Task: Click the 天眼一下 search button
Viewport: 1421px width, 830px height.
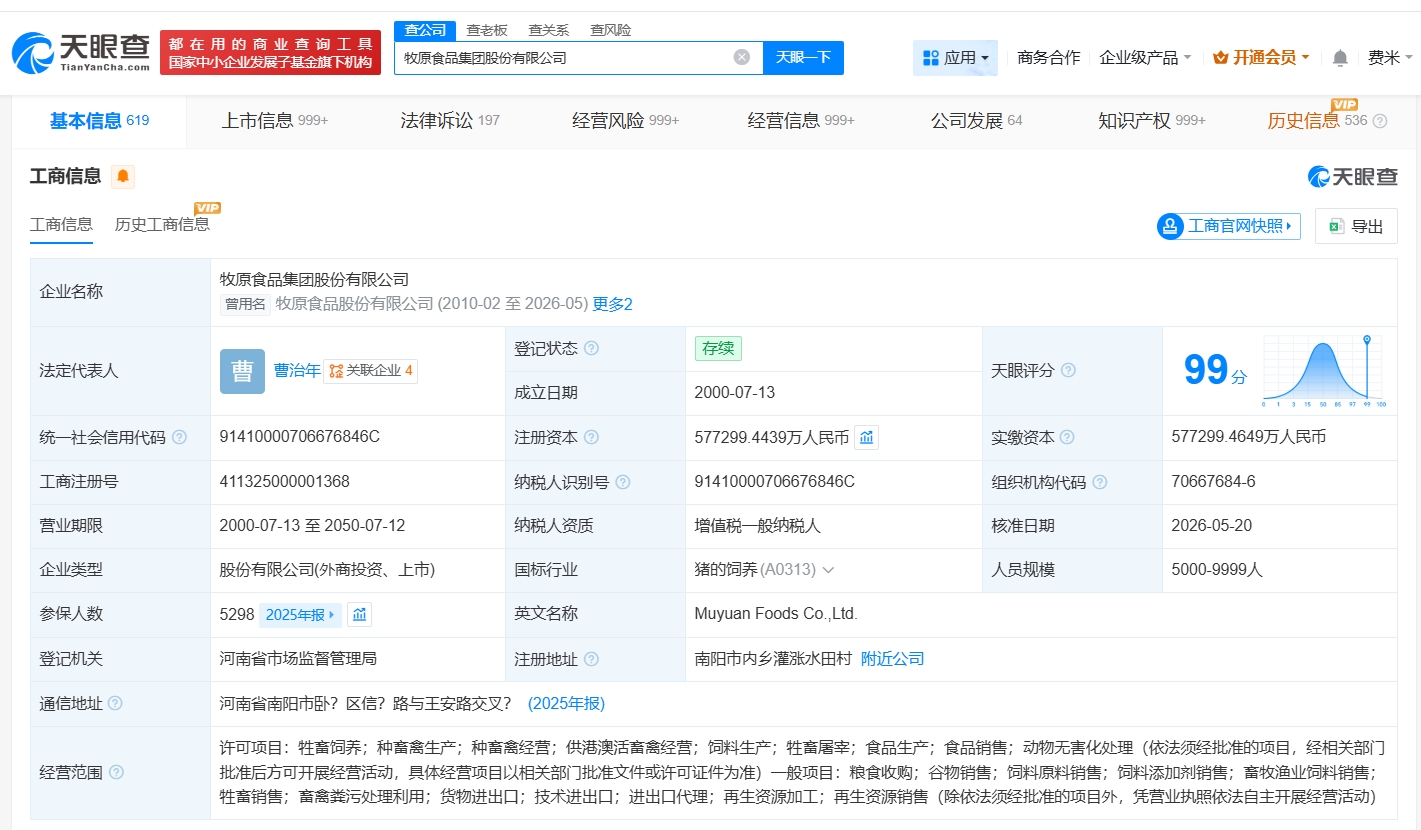Action: point(803,58)
